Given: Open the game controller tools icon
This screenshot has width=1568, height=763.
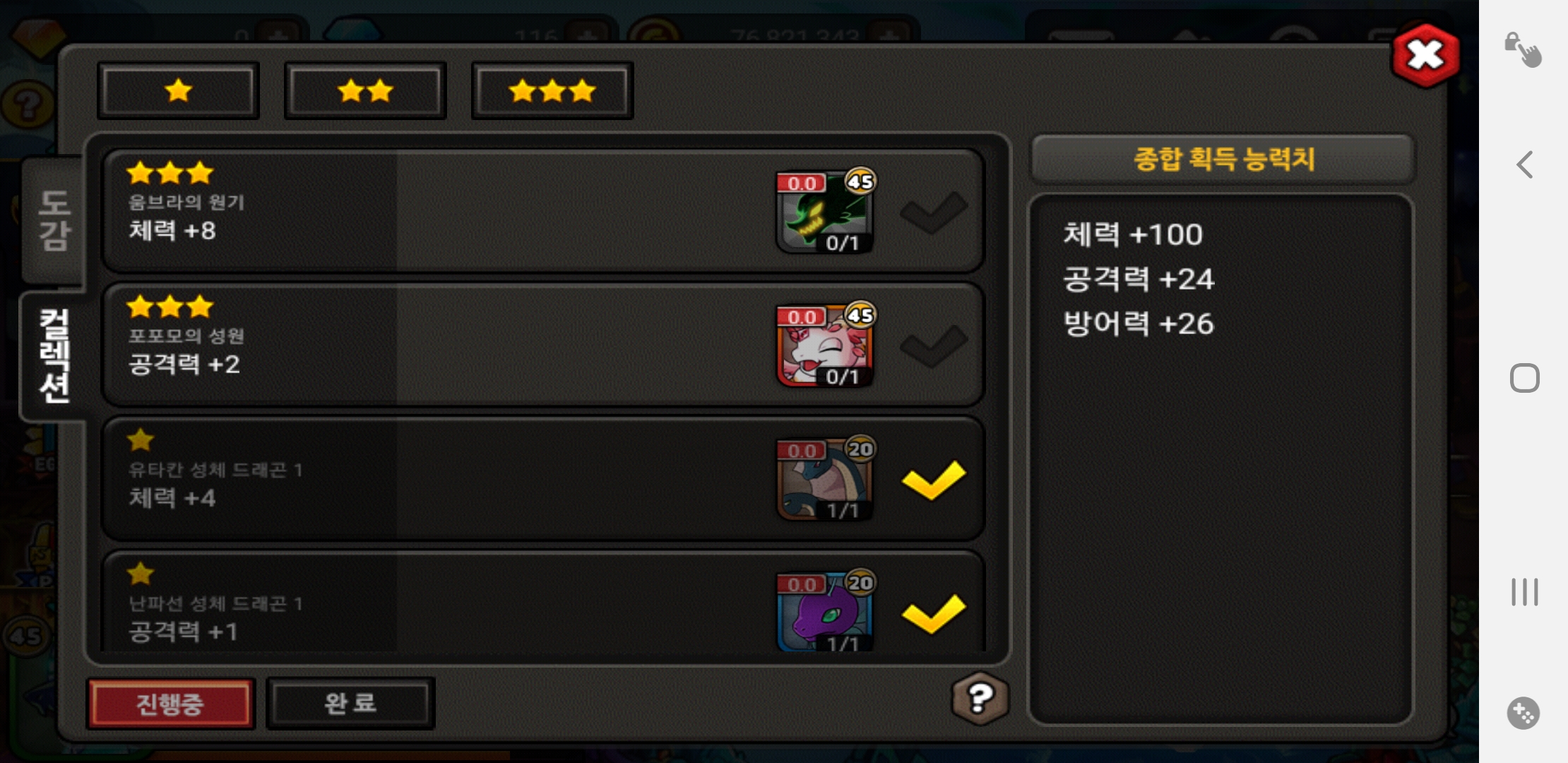Looking at the screenshot, I should (x=1523, y=713).
